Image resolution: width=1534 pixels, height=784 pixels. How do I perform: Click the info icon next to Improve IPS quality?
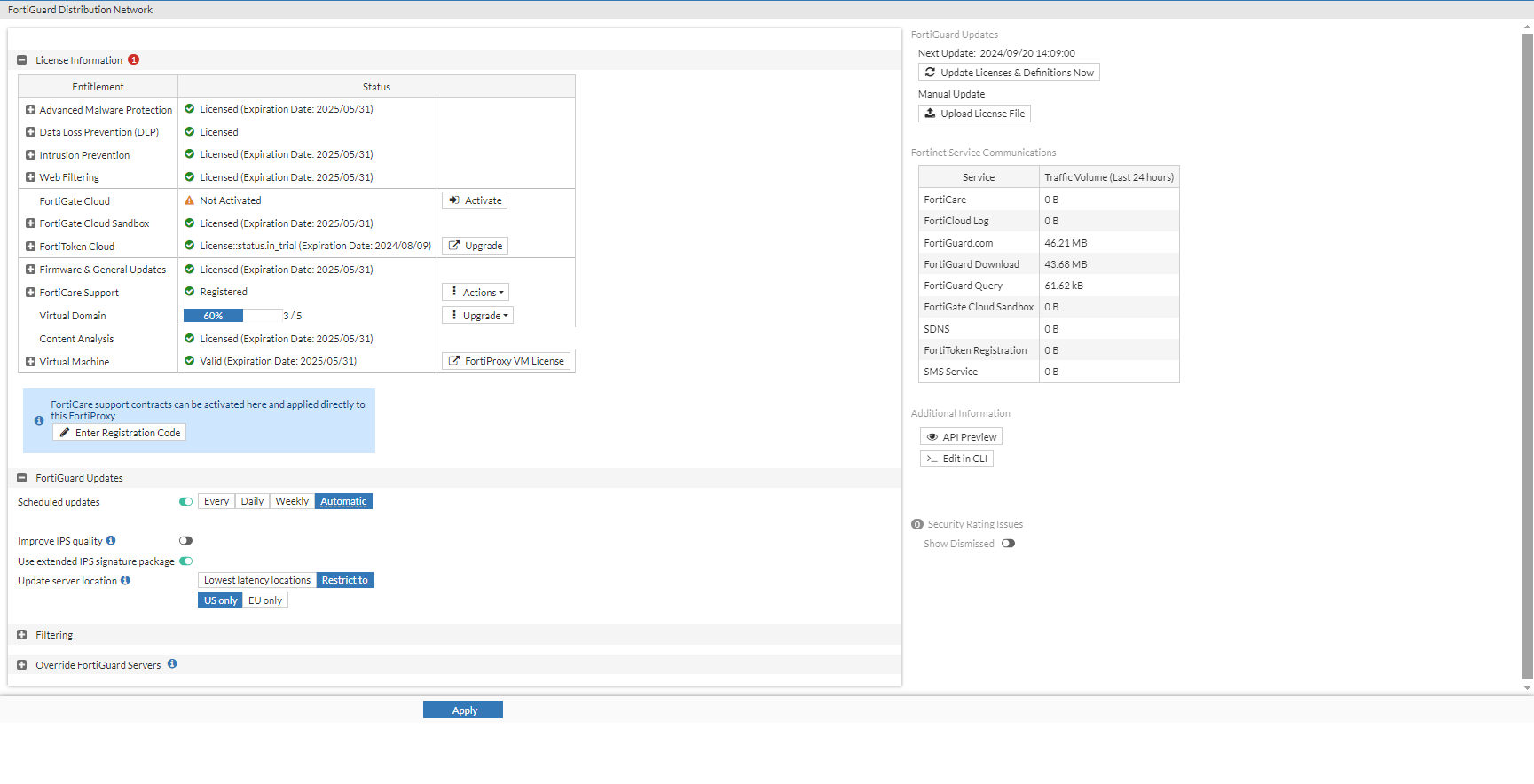point(111,540)
